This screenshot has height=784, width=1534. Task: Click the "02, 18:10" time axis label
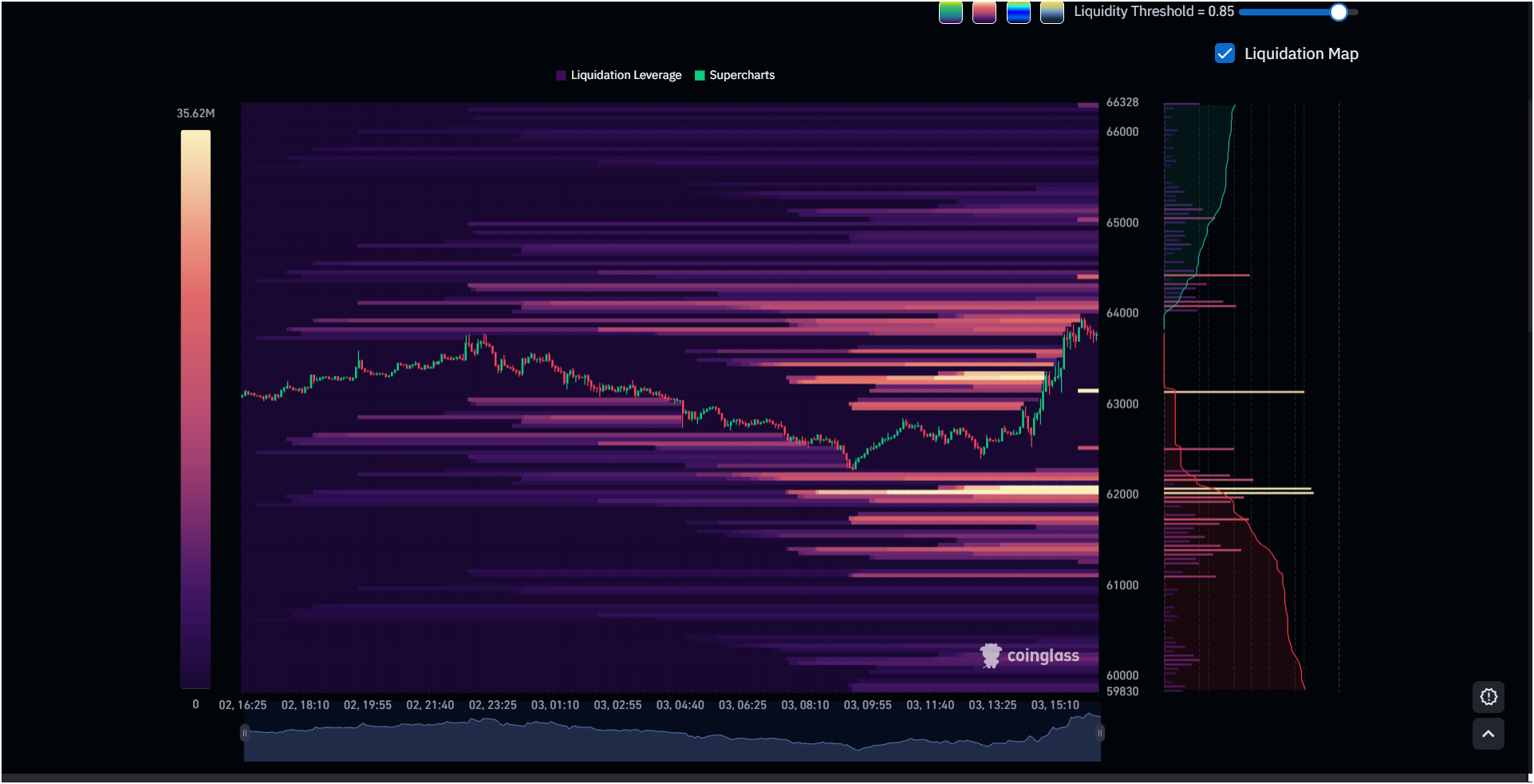[306, 705]
